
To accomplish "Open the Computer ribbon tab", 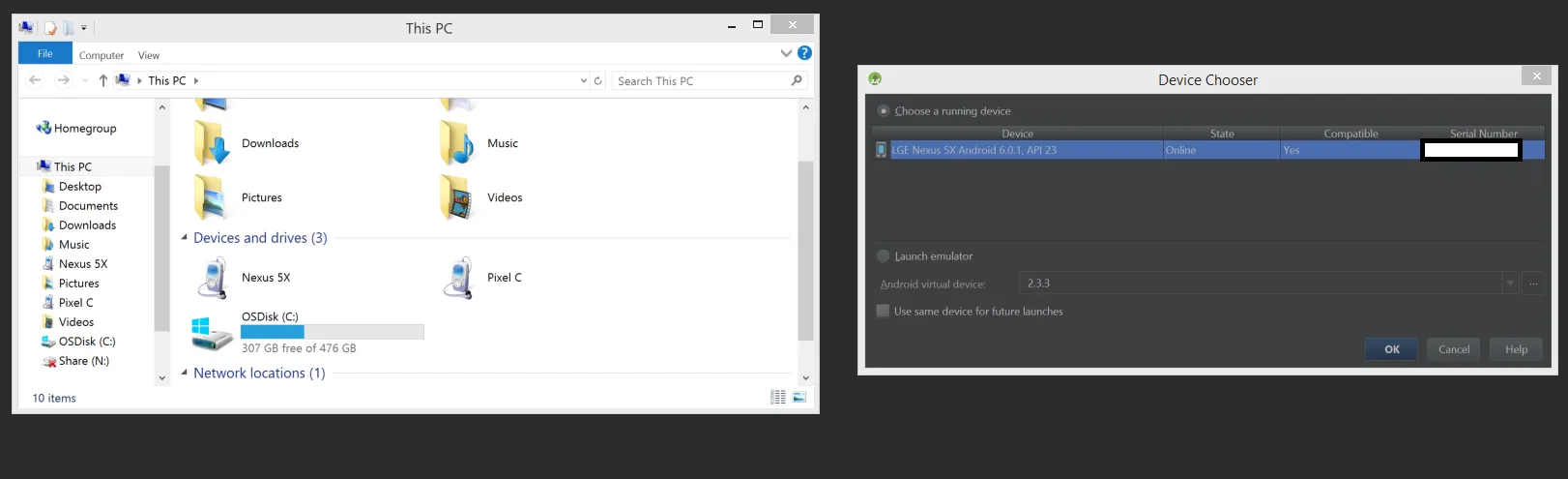I will coord(102,56).
